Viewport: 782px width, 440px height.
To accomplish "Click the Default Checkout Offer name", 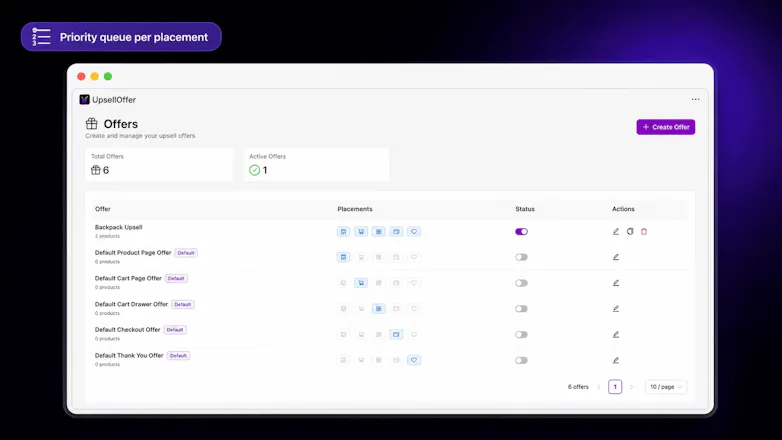I will click(127, 329).
